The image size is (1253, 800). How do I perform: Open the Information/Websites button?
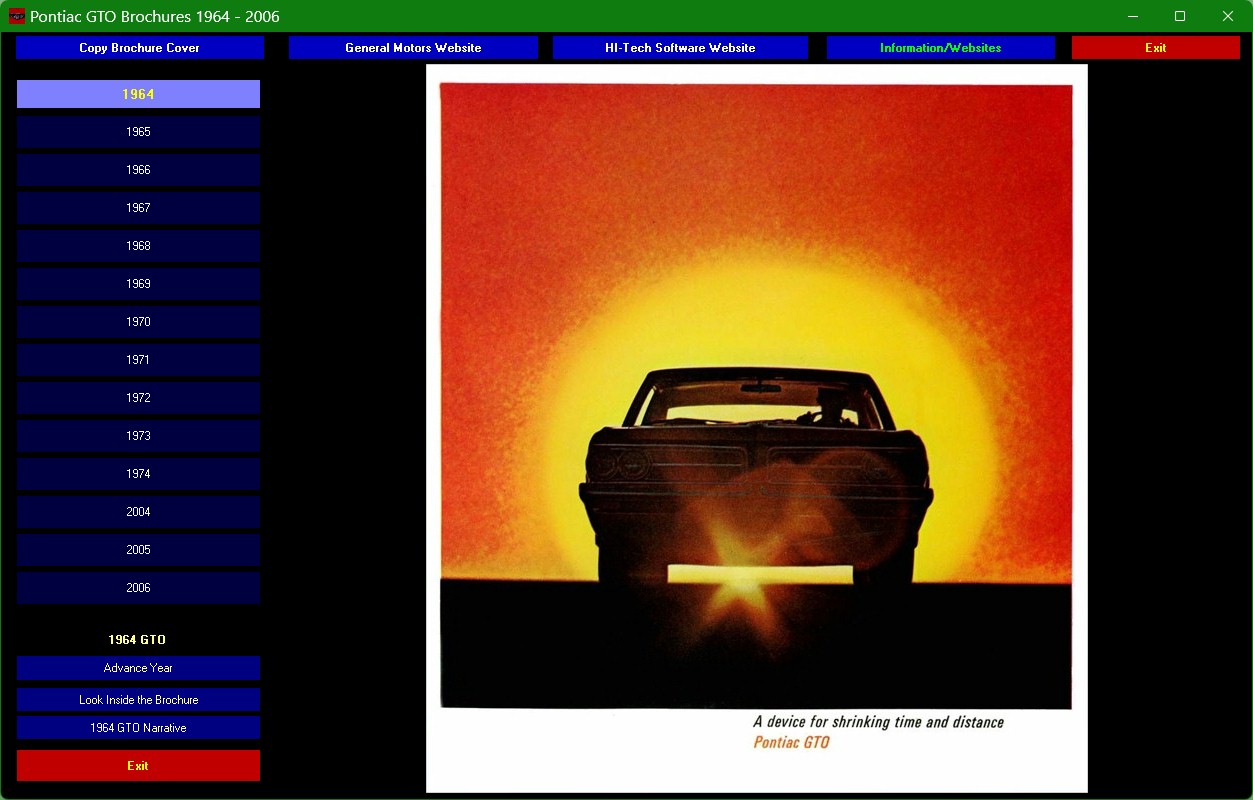point(940,48)
